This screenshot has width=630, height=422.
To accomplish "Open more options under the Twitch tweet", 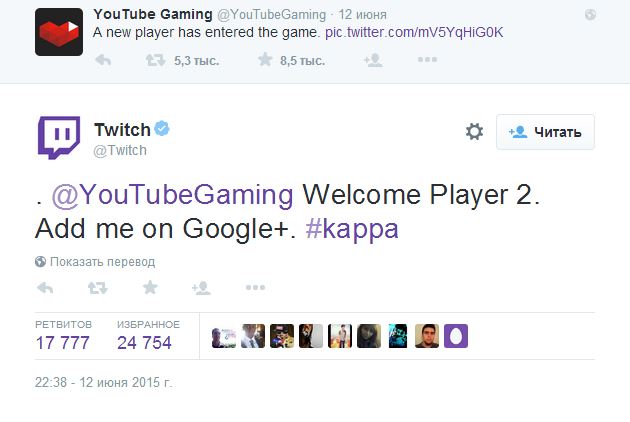I will 255,288.
